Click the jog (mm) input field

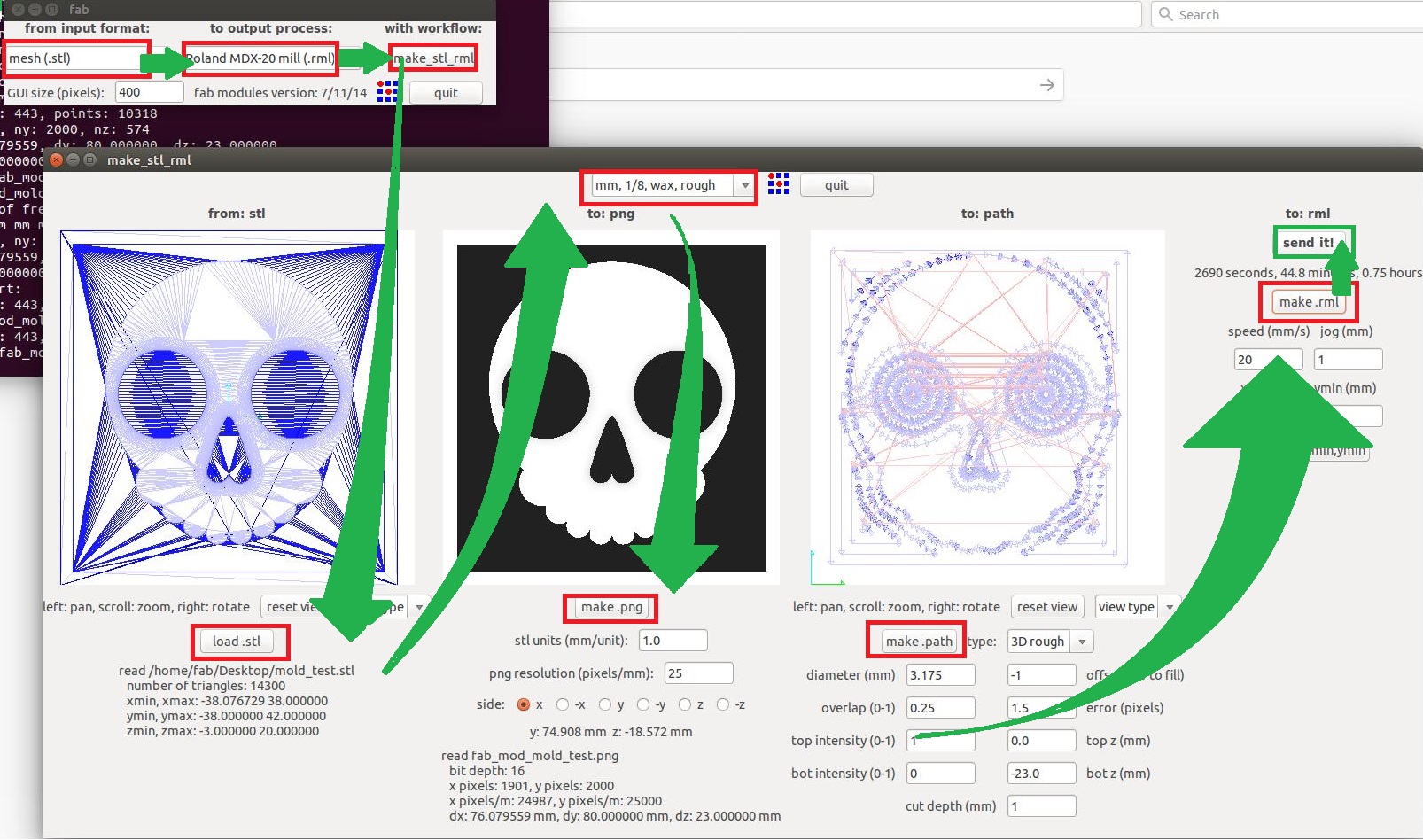coord(1349,360)
